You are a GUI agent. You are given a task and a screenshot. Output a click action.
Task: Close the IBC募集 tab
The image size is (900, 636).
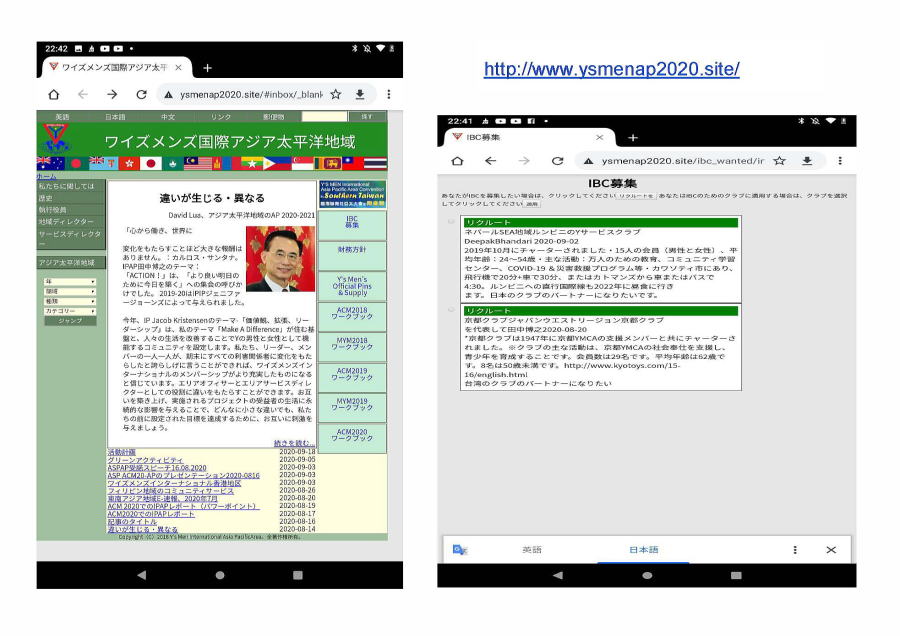click(x=599, y=137)
